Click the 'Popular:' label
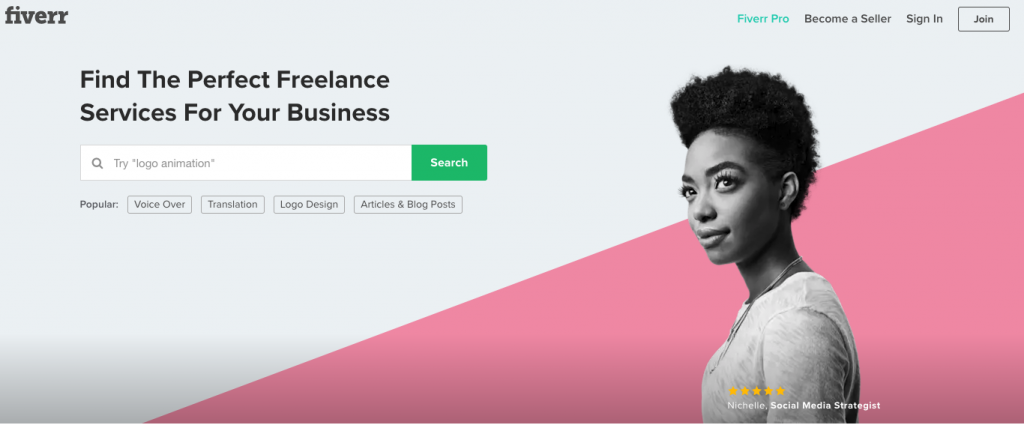1024x425 pixels. [99, 204]
